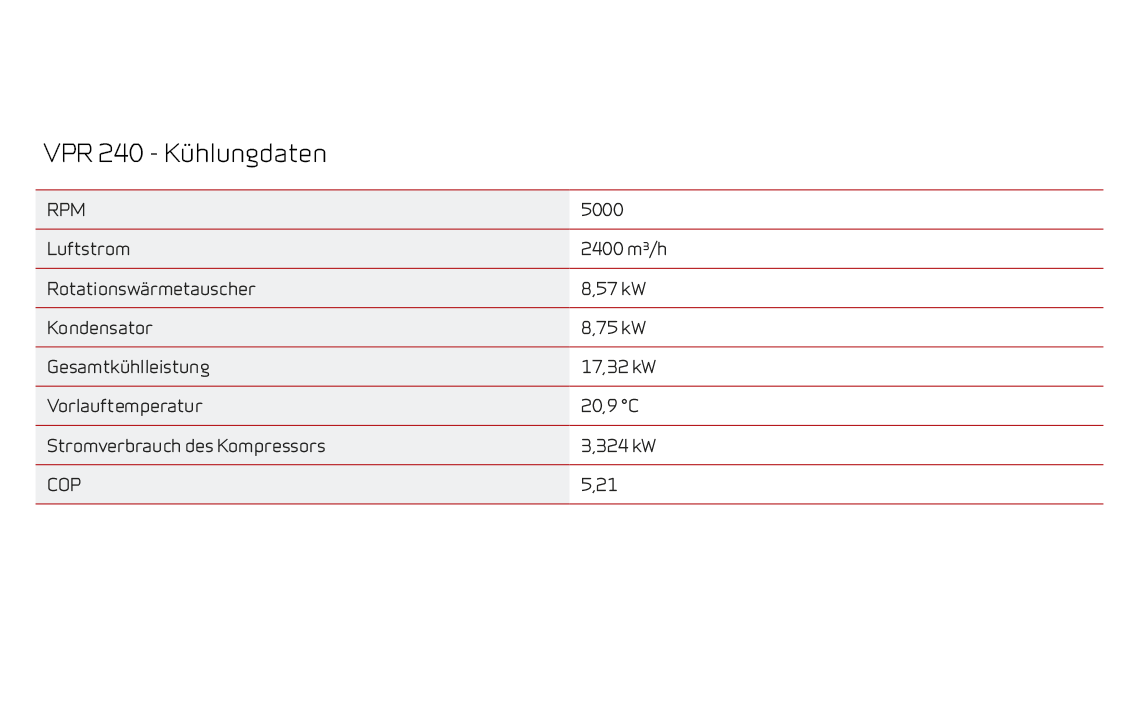Select the RPM row label

click(66, 210)
